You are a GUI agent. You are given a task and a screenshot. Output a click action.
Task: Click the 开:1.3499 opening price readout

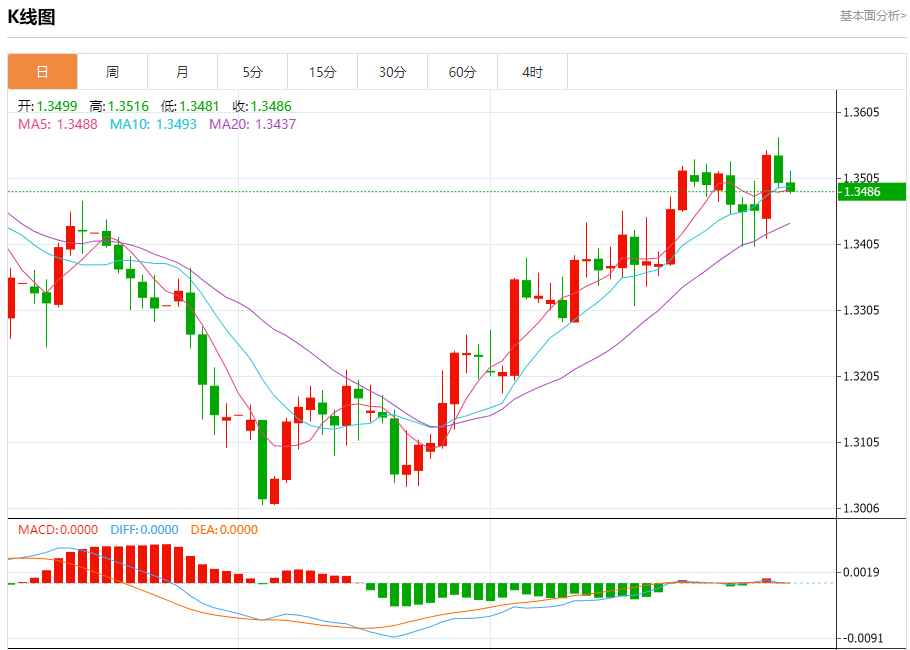tap(48, 106)
